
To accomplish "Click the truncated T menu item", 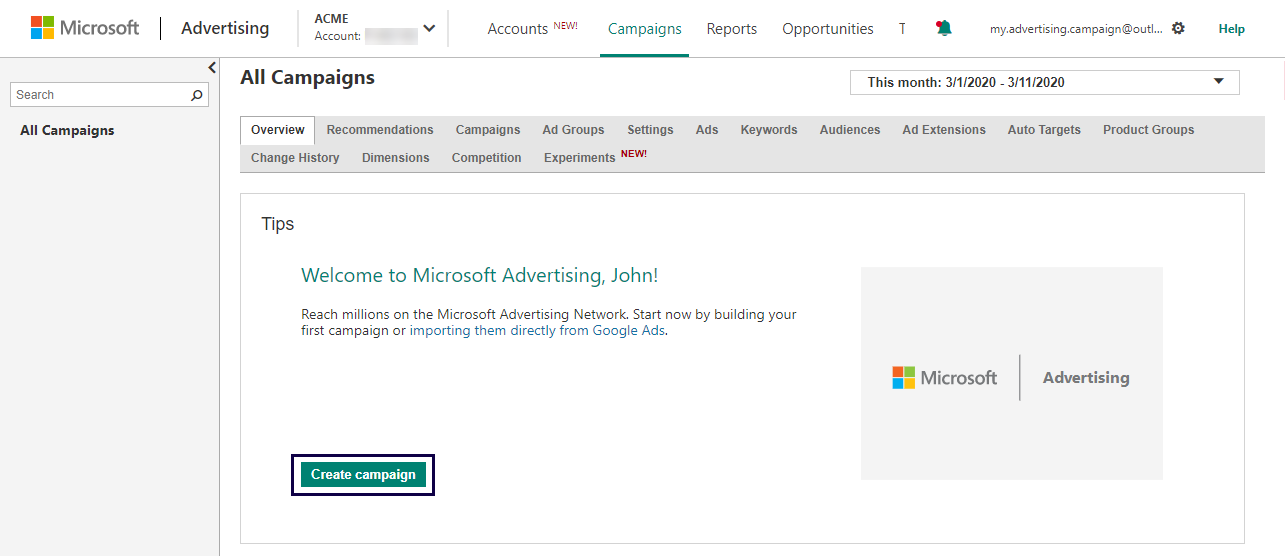I will (902, 29).
